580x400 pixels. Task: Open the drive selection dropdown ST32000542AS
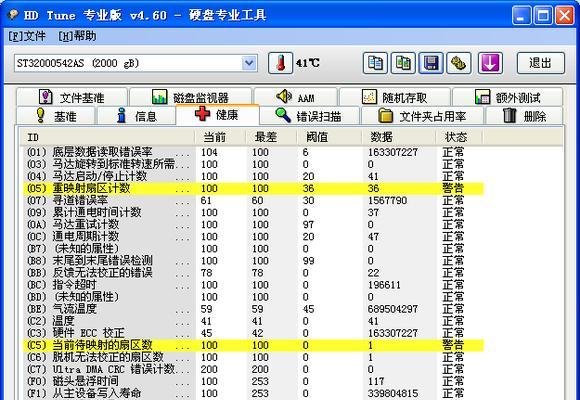click(136, 63)
